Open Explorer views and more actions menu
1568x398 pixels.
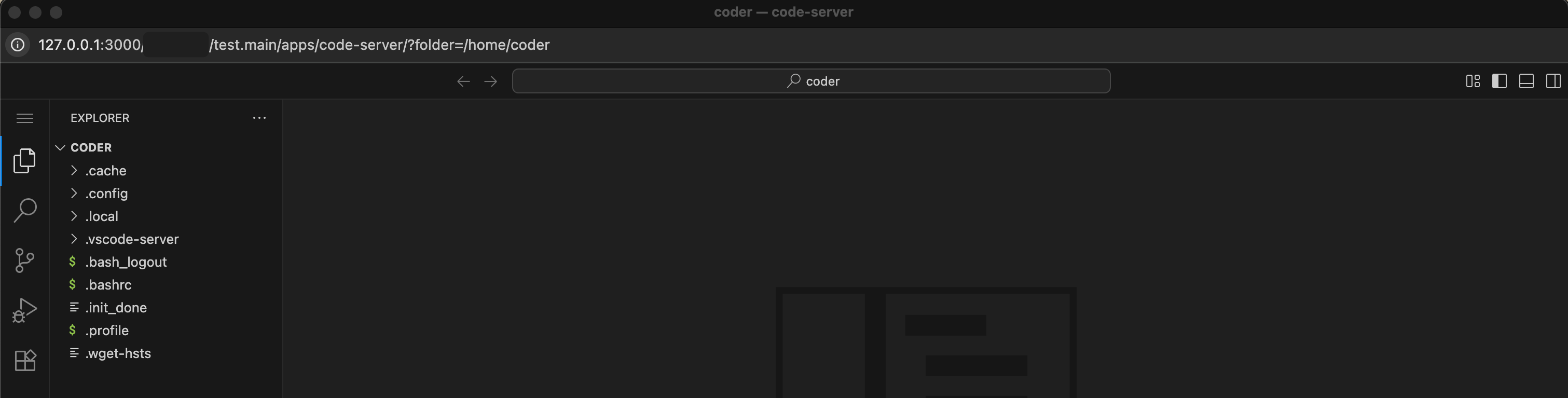click(259, 118)
